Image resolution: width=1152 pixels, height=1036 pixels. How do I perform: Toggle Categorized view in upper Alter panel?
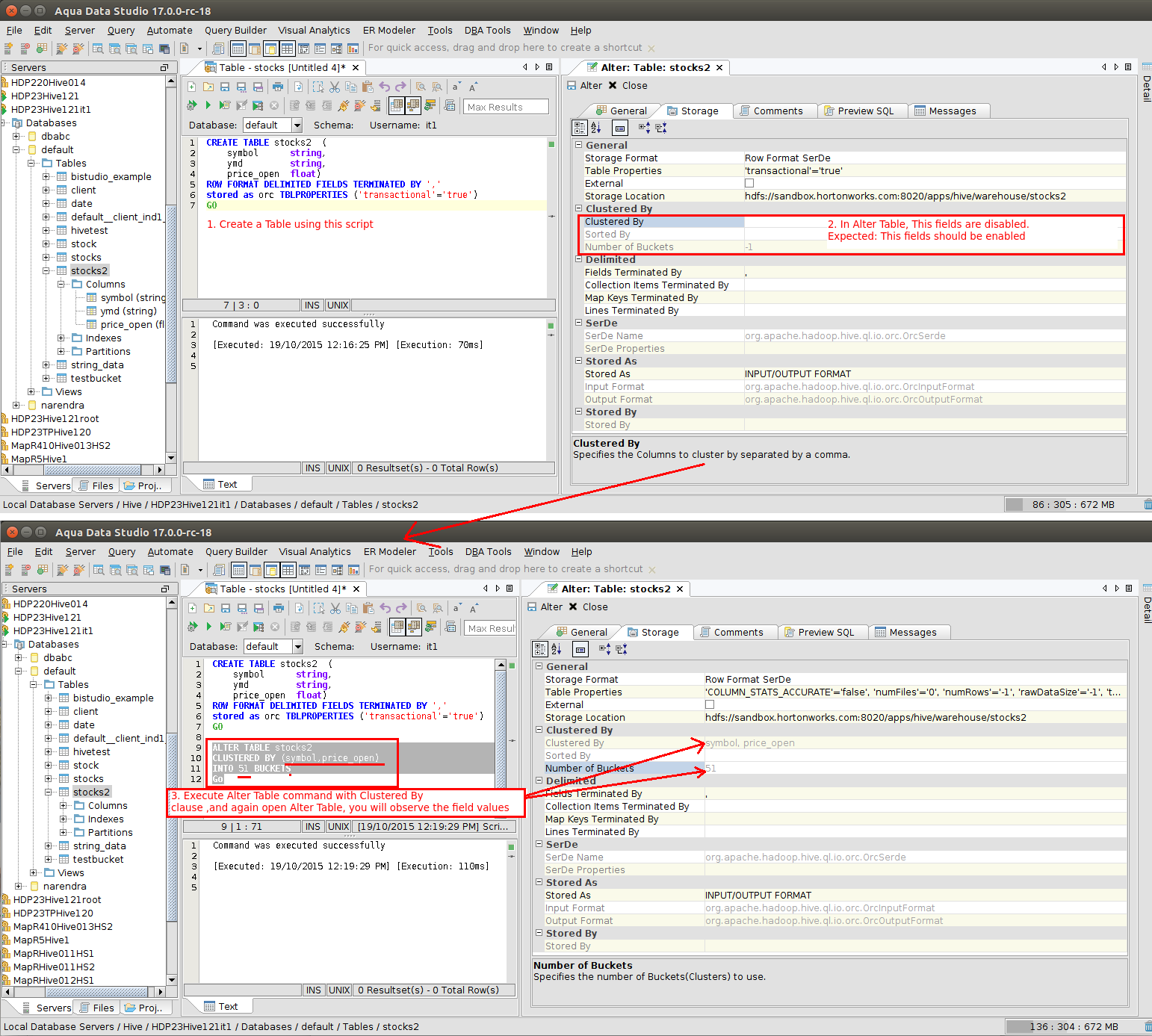[x=580, y=128]
